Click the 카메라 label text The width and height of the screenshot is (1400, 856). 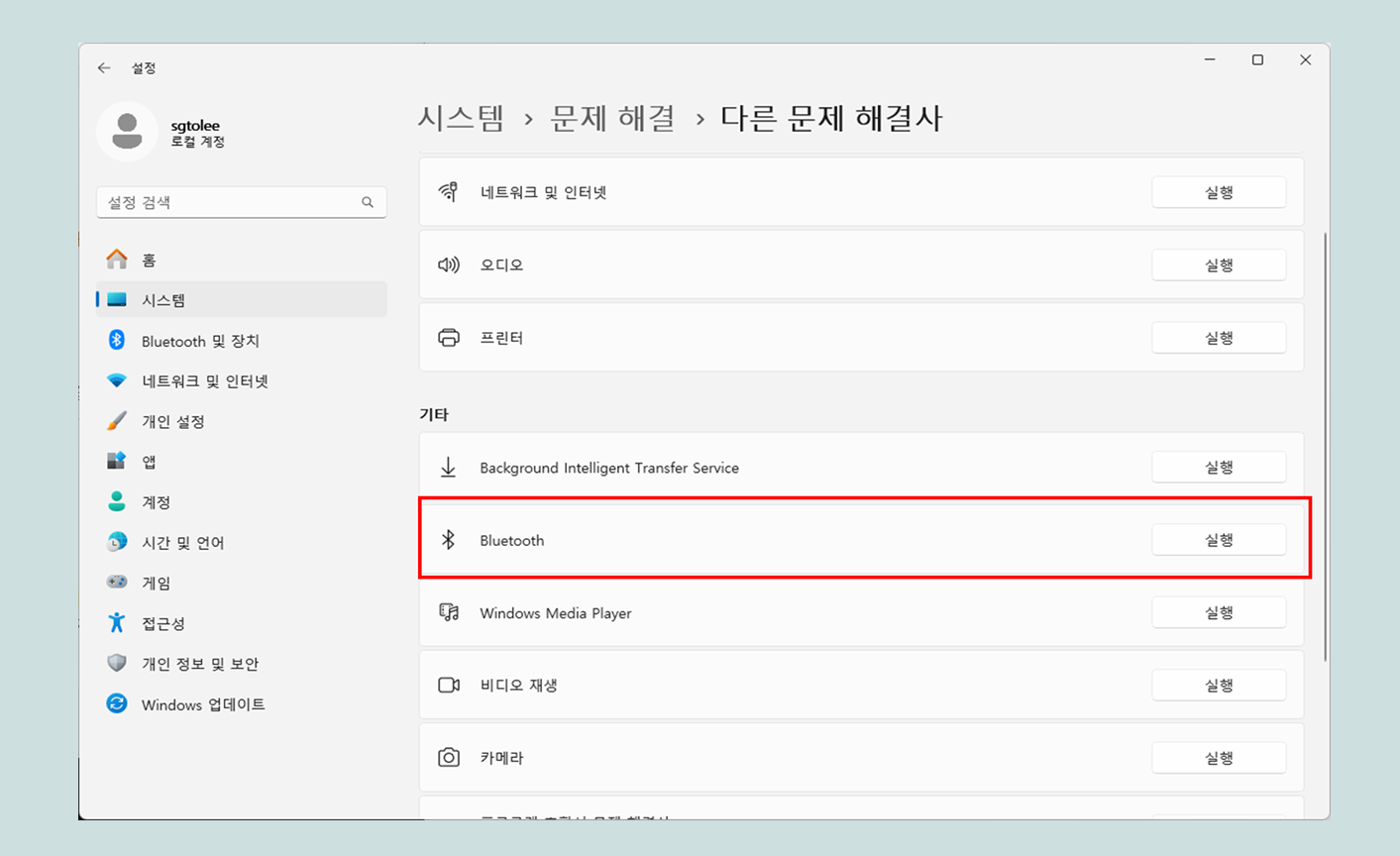502,758
